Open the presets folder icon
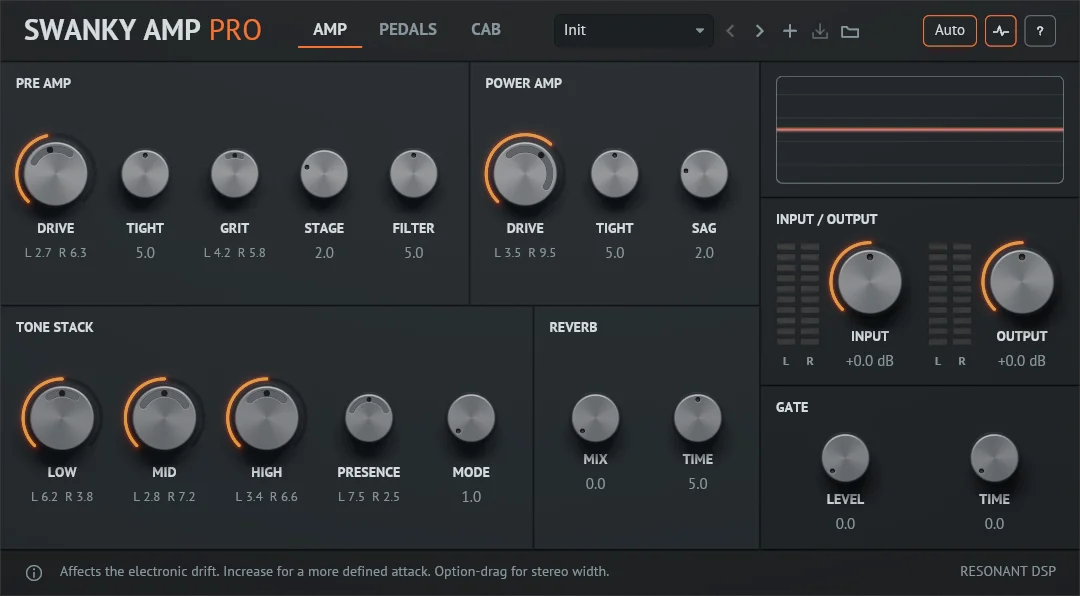The width and height of the screenshot is (1080, 596). click(850, 32)
